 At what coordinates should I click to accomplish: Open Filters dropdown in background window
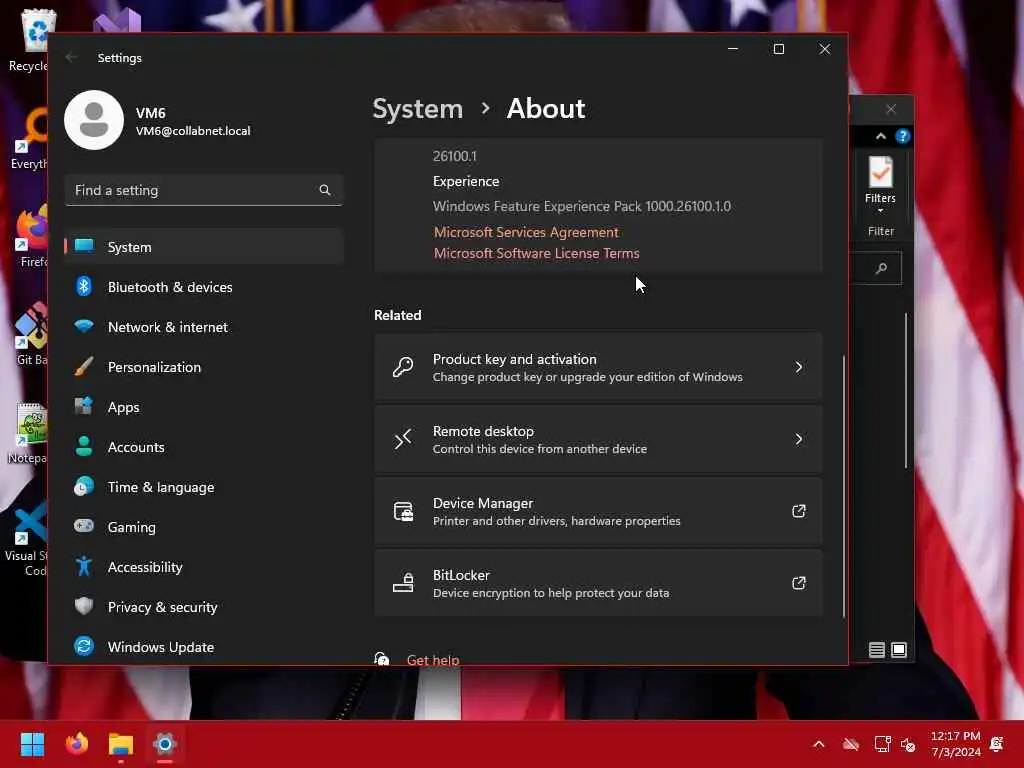(x=880, y=186)
